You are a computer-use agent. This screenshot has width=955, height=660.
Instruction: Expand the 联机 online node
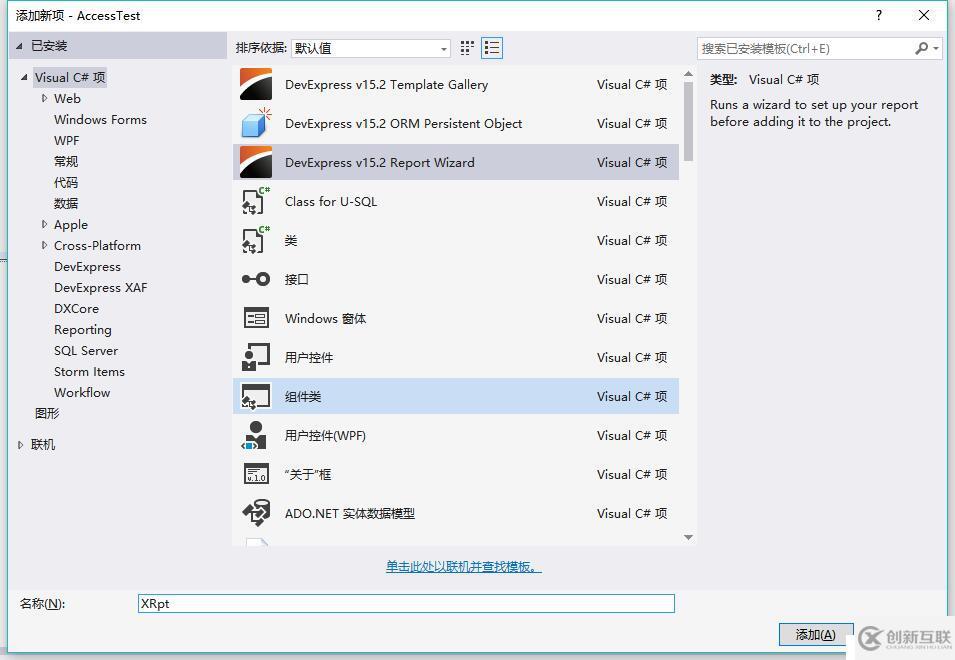(20, 444)
